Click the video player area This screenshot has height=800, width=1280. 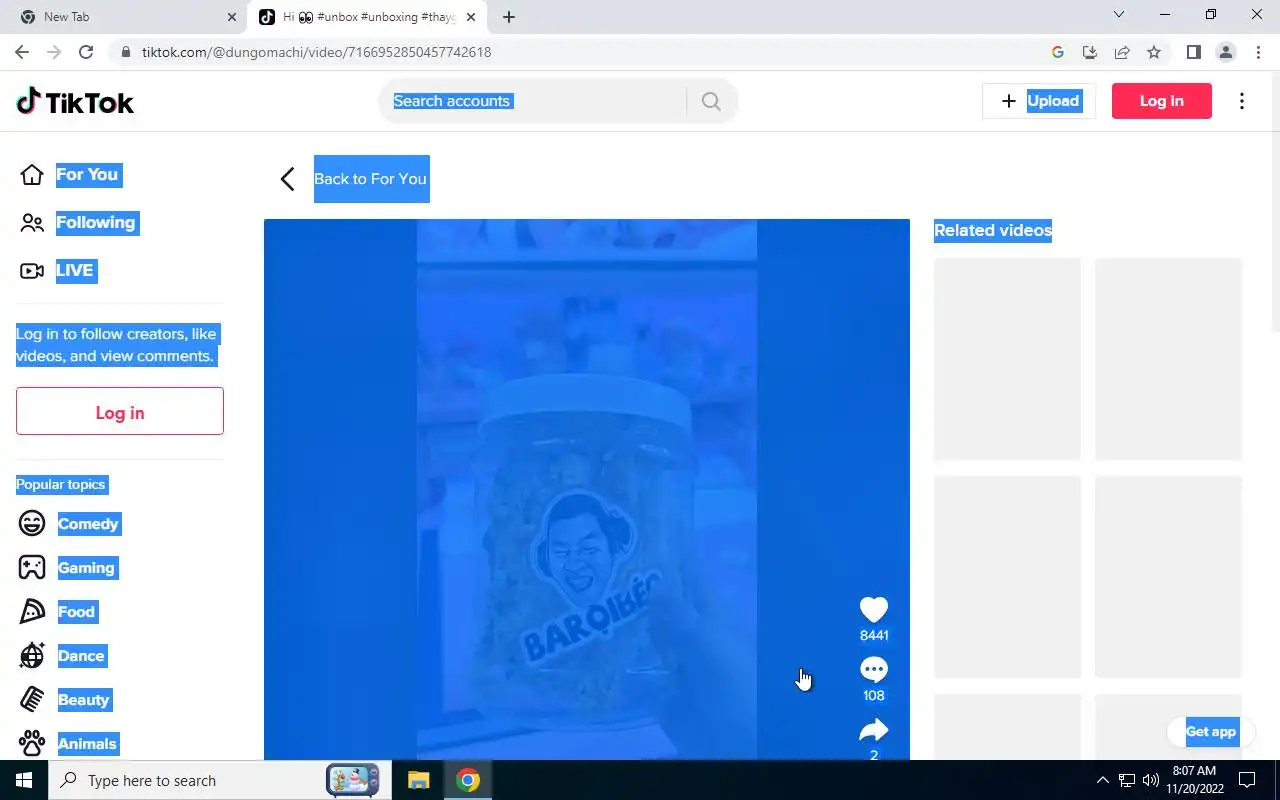coord(587,489)
